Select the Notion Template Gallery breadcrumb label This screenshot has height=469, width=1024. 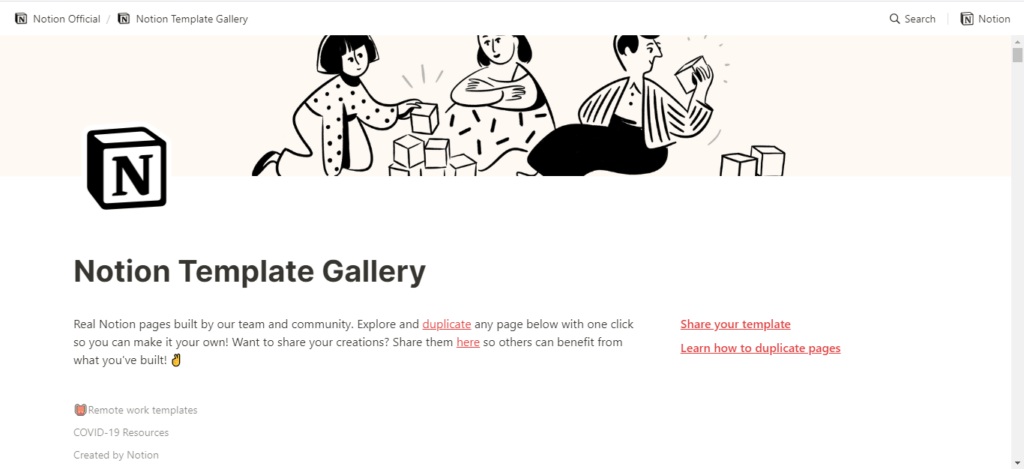click(191, 19)
